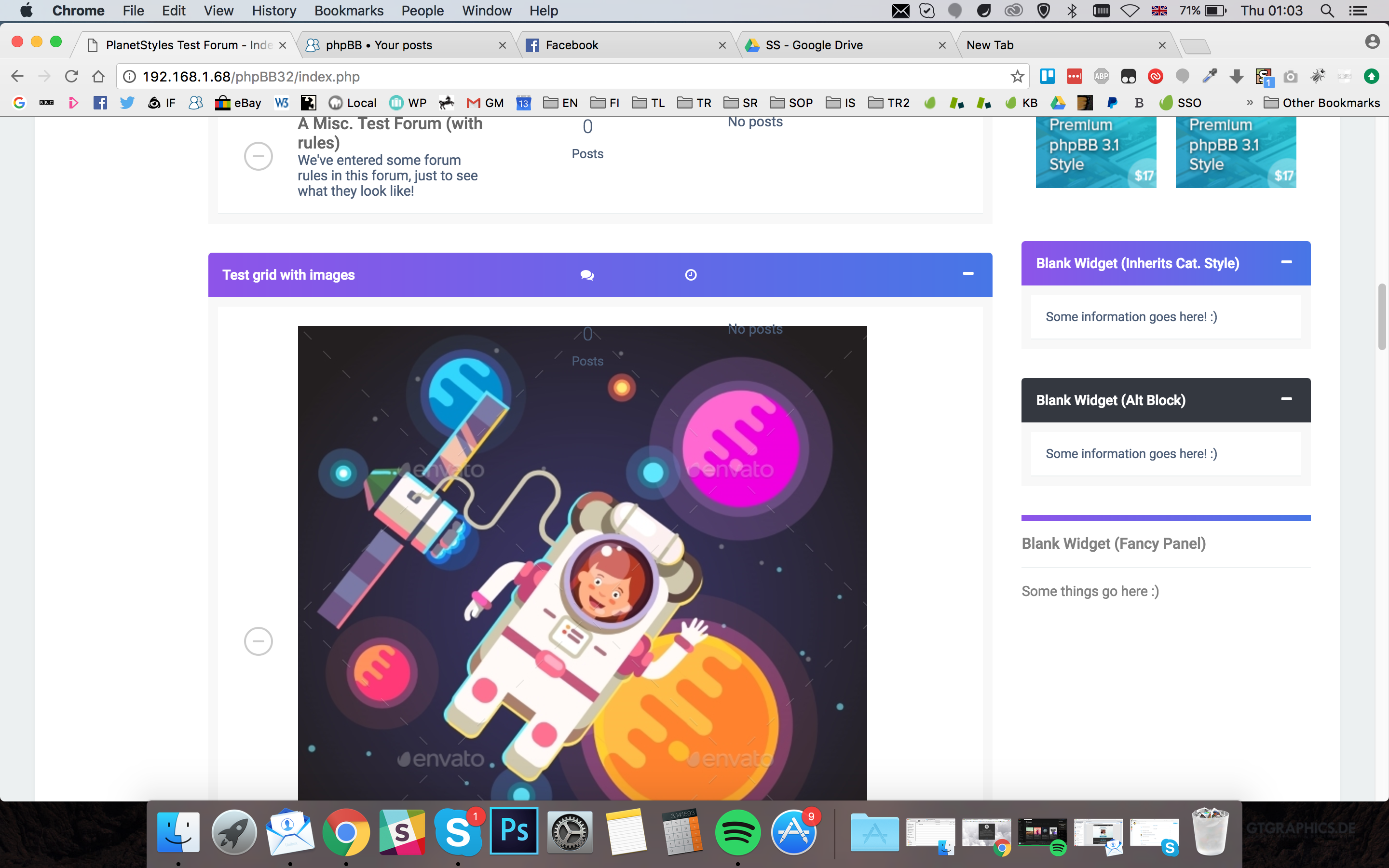
Task: Open the History menu
Action: click(x=274, y=10)
